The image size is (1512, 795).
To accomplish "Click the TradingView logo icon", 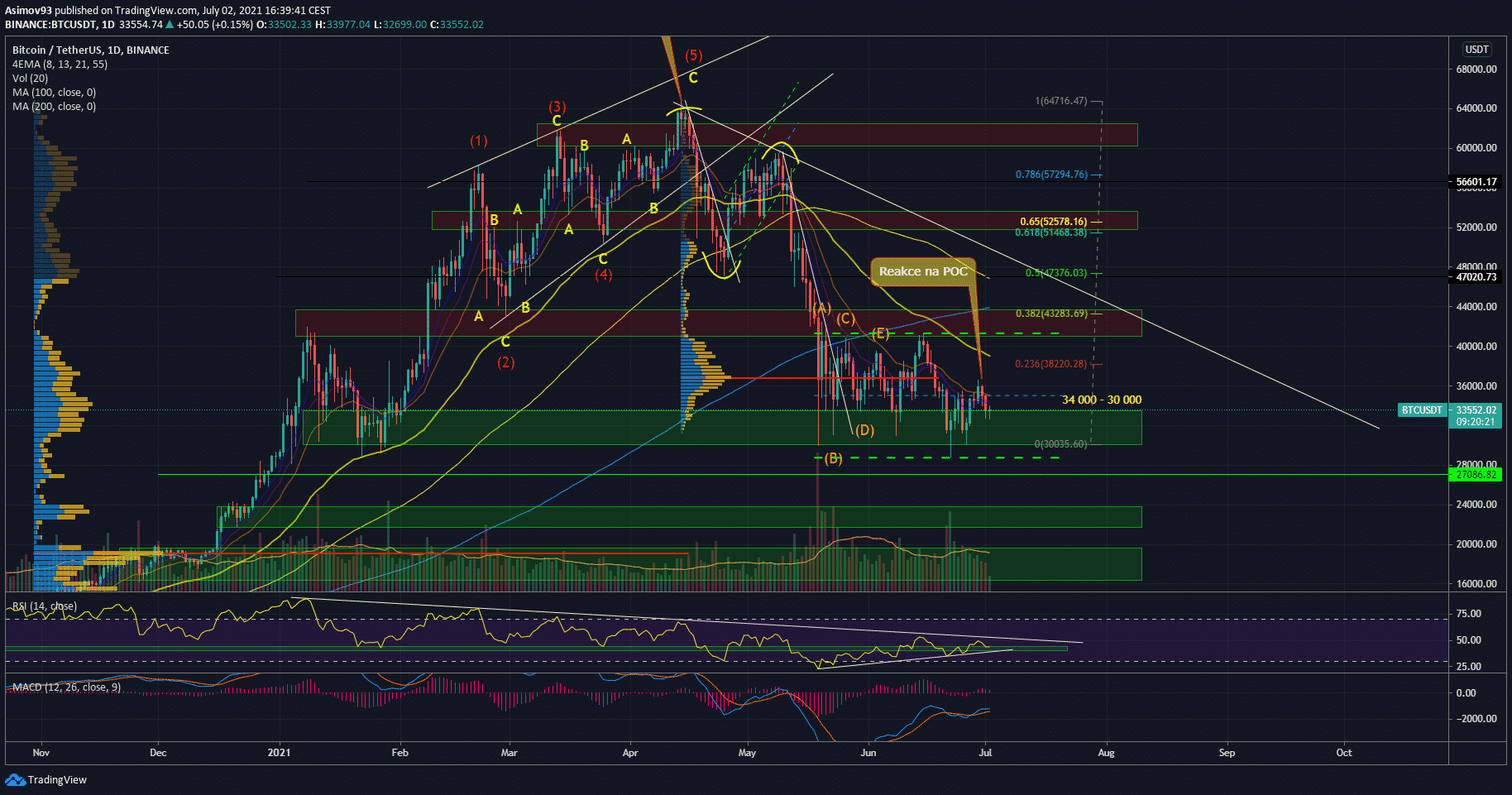I will tap(15, 779).
